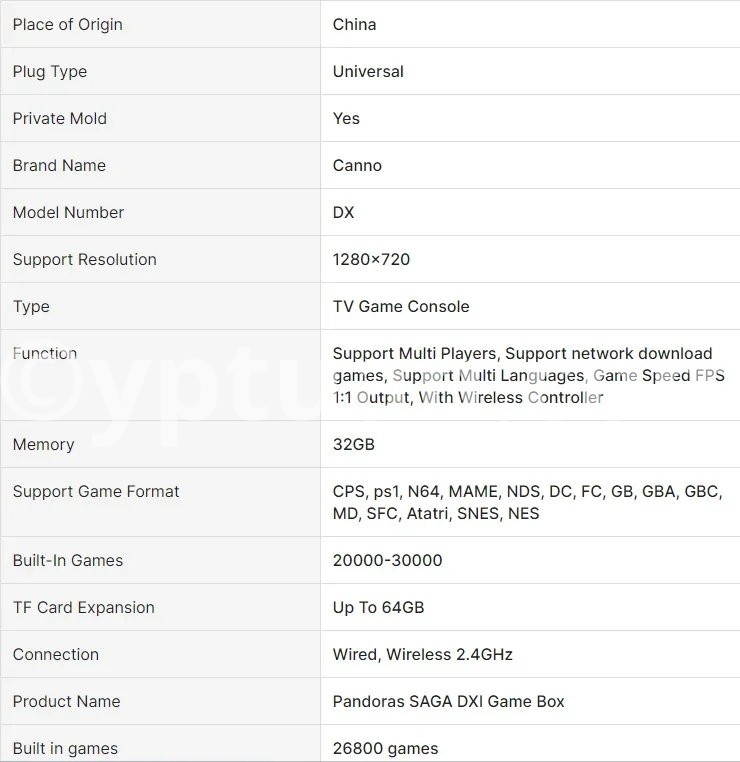Select the "TV Game Console" type value
The width and height of the screenshot is (740, 762).
(x=400, y=306)
